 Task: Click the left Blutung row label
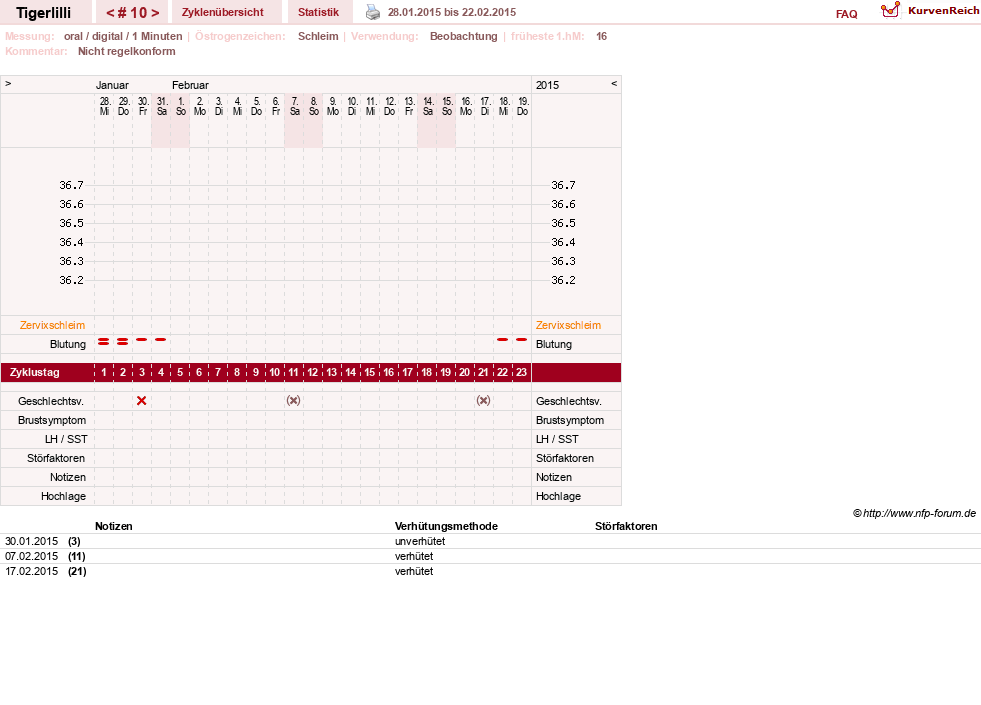coord(68,344)
